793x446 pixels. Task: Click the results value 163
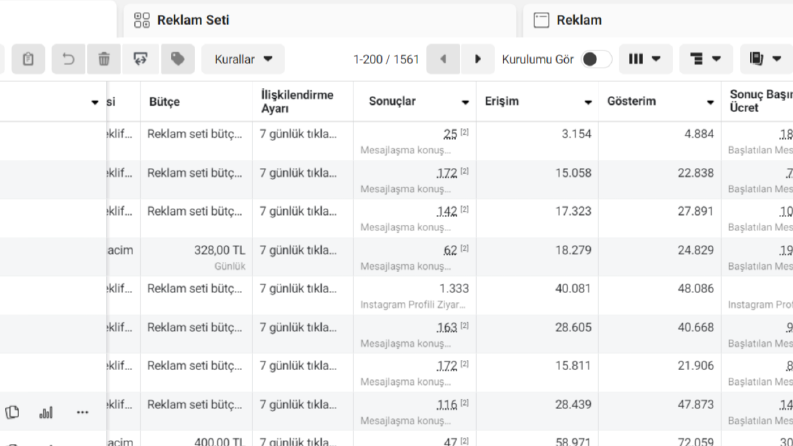click(447, 328)
